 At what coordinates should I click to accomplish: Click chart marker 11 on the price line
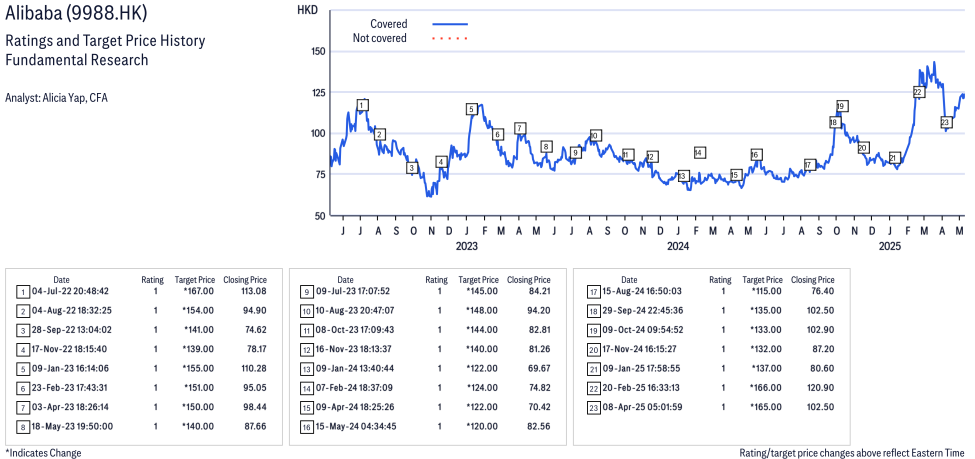[628, 155]
